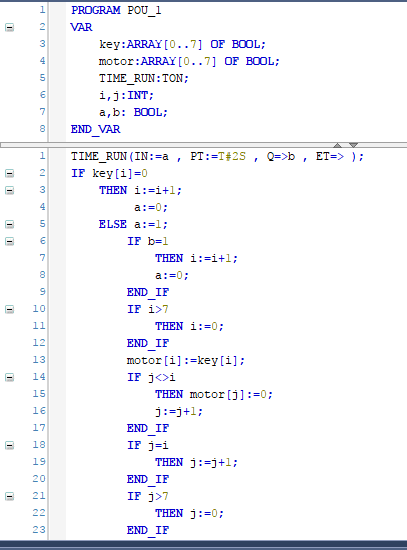Screen dimensions: 407x550
Task: Click the down arrow on pane splitter
Action: coord(353,145)
